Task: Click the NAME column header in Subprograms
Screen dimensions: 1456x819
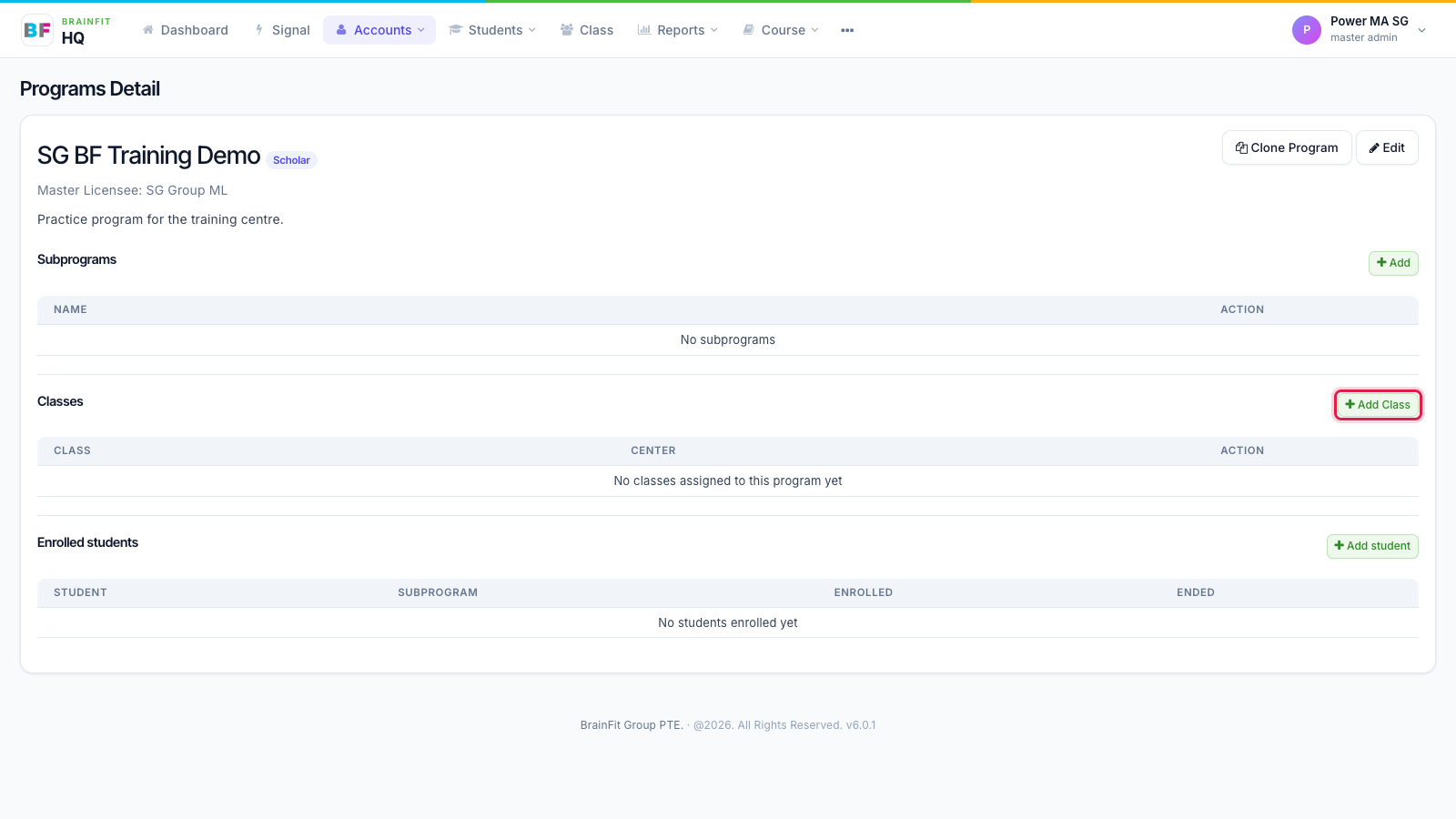Action: pos(70,309)
